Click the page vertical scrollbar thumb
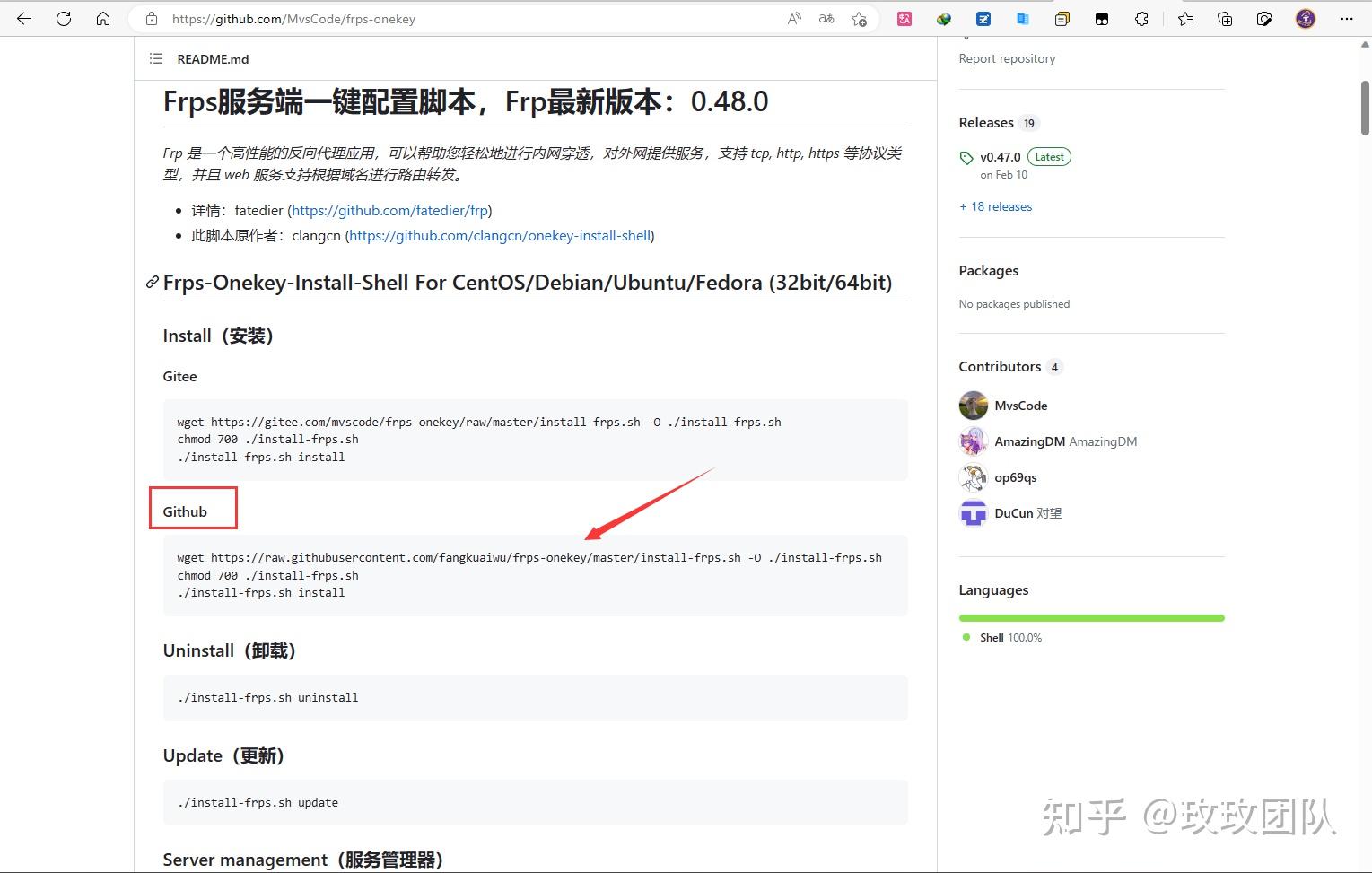This screenshot has width=1372, height=873. [1365, 108]
